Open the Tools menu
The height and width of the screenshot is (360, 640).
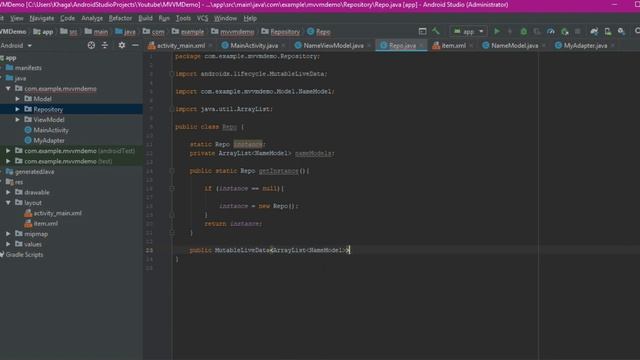[x=183, y=18]
